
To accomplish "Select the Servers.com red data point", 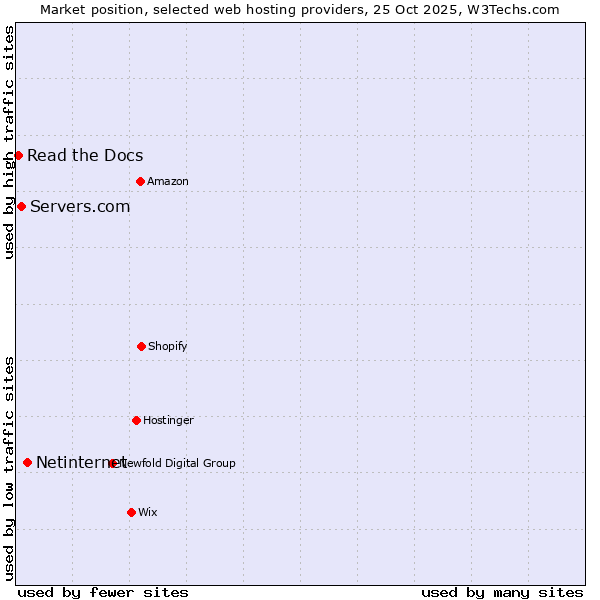I will pos(21,206).
